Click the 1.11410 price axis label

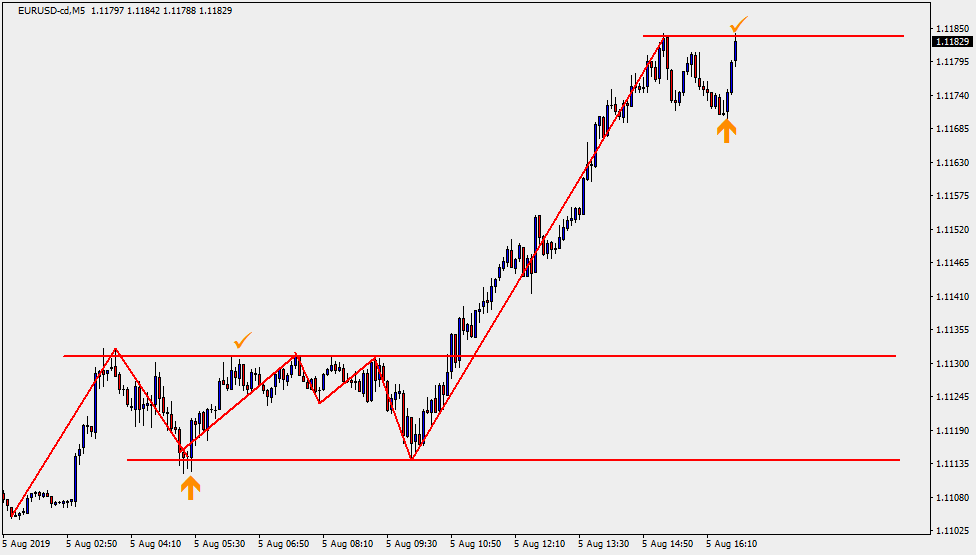[x=954, y=296]
